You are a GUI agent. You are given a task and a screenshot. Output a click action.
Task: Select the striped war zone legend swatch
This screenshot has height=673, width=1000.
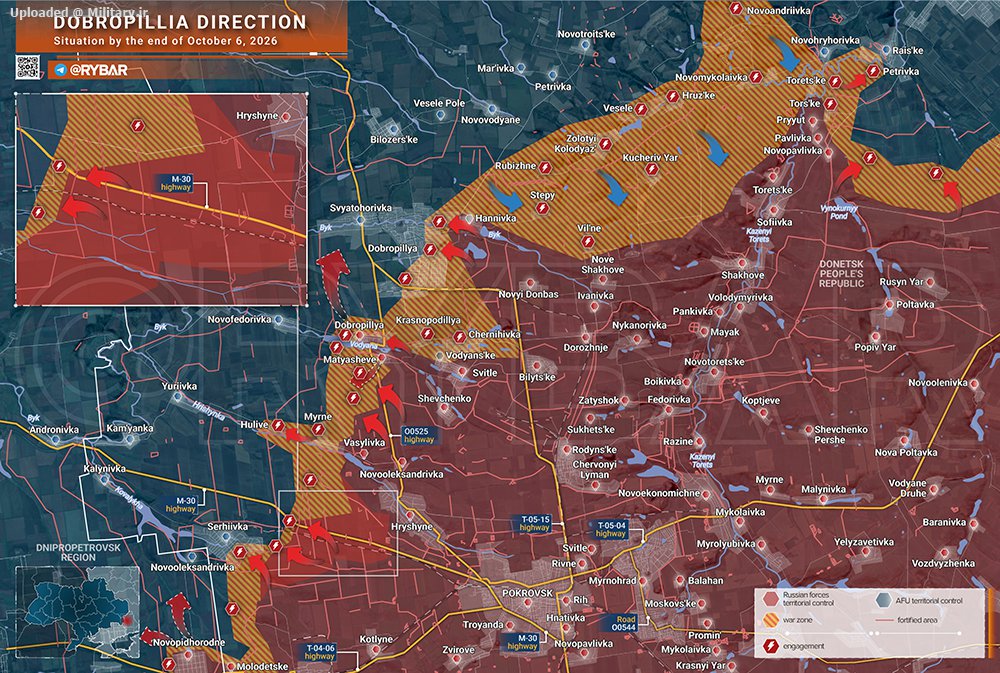point(771,619)
